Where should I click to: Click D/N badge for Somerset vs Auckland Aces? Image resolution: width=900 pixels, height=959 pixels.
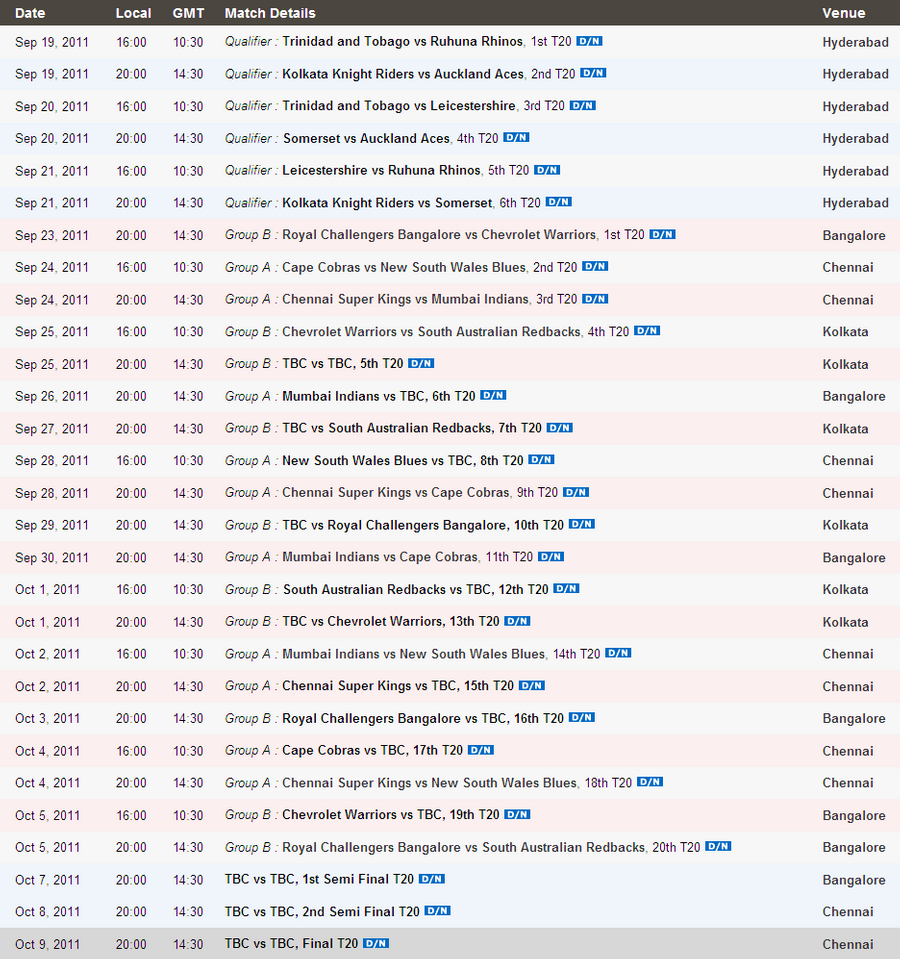click(x=516, y=138)
